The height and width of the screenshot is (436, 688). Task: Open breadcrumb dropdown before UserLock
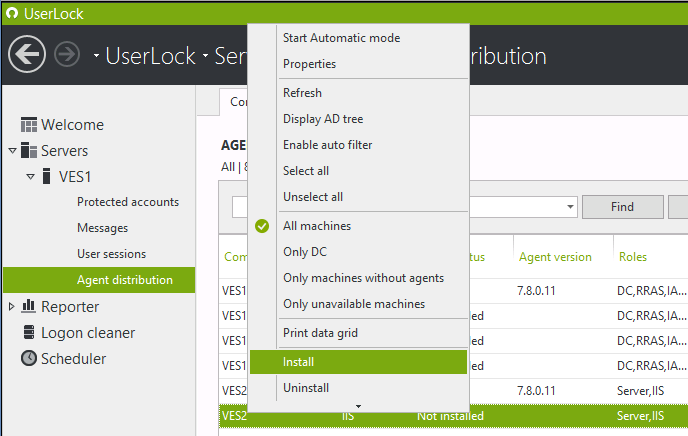coord(96,56)
